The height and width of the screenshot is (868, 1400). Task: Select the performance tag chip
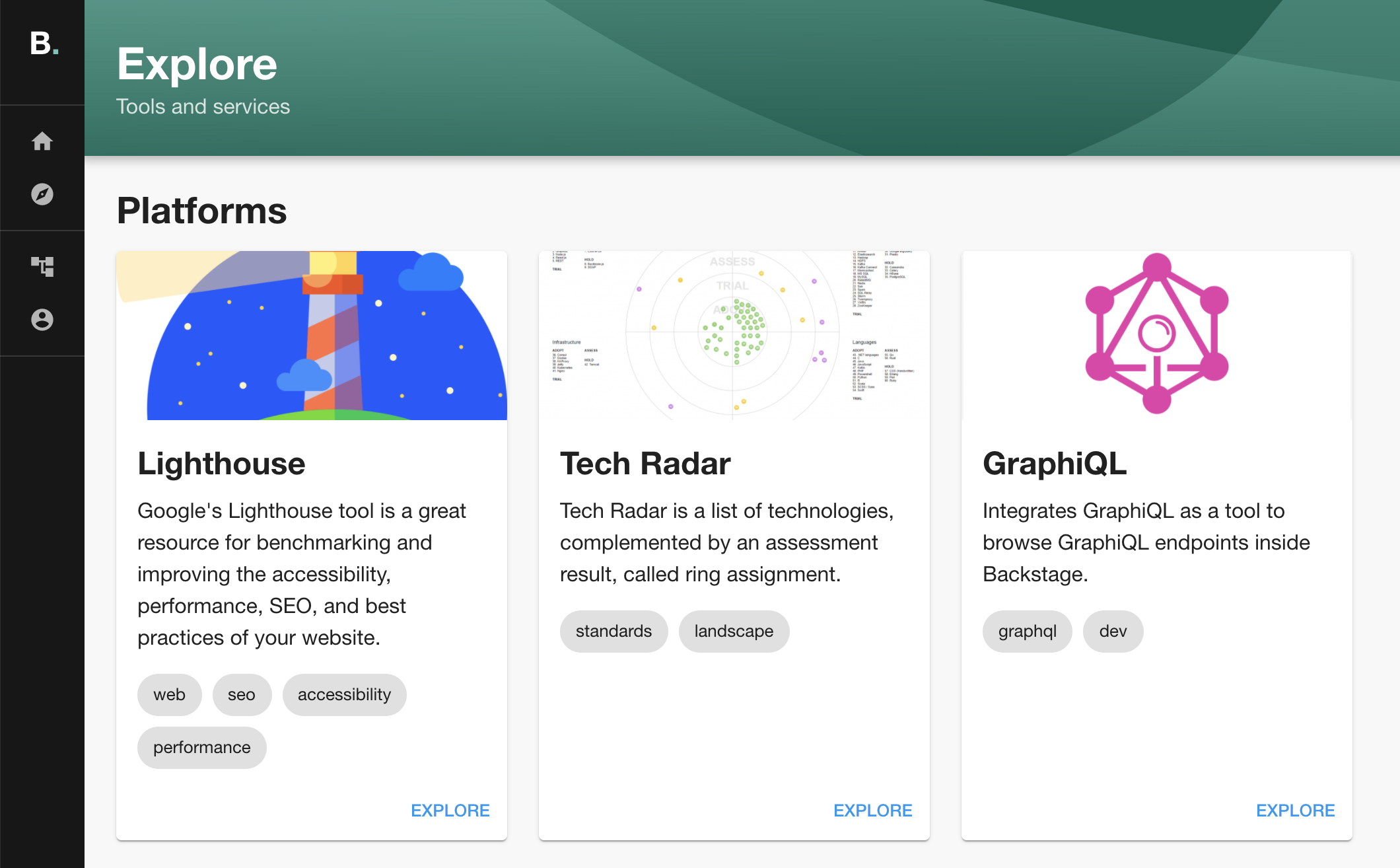(201, 747)
